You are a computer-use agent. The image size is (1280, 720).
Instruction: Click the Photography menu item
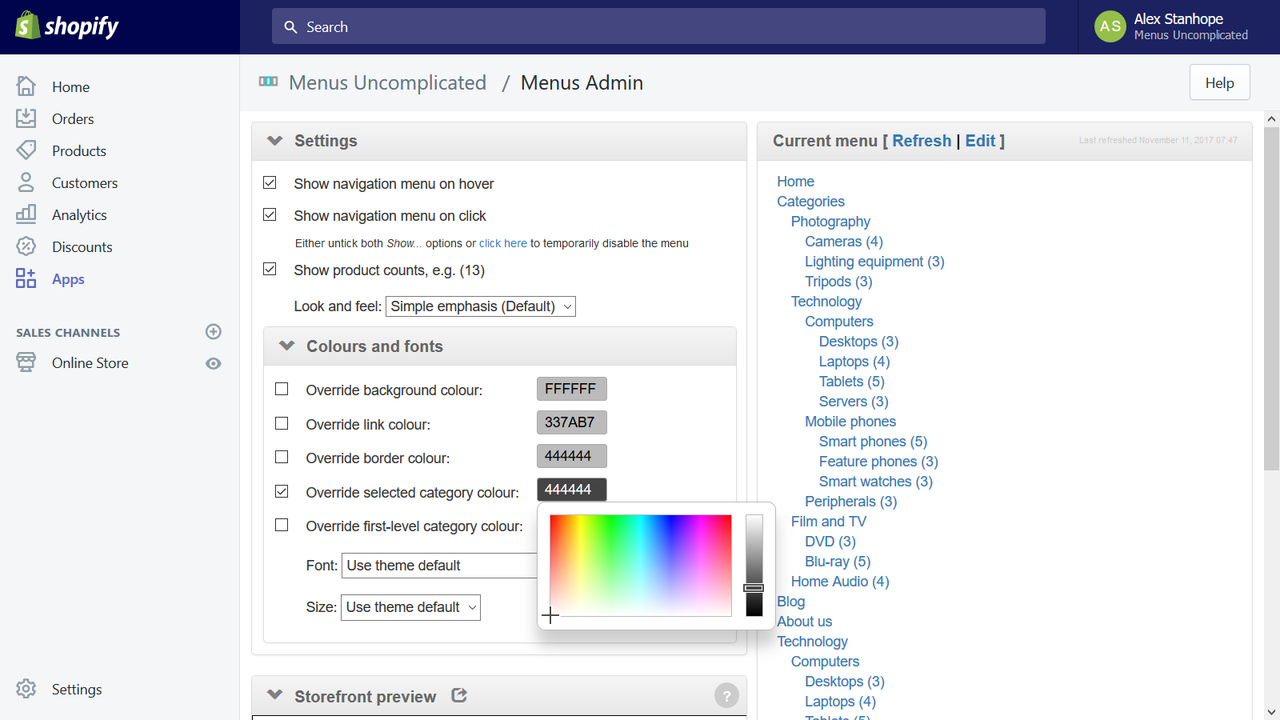click(x=830, y=221)
